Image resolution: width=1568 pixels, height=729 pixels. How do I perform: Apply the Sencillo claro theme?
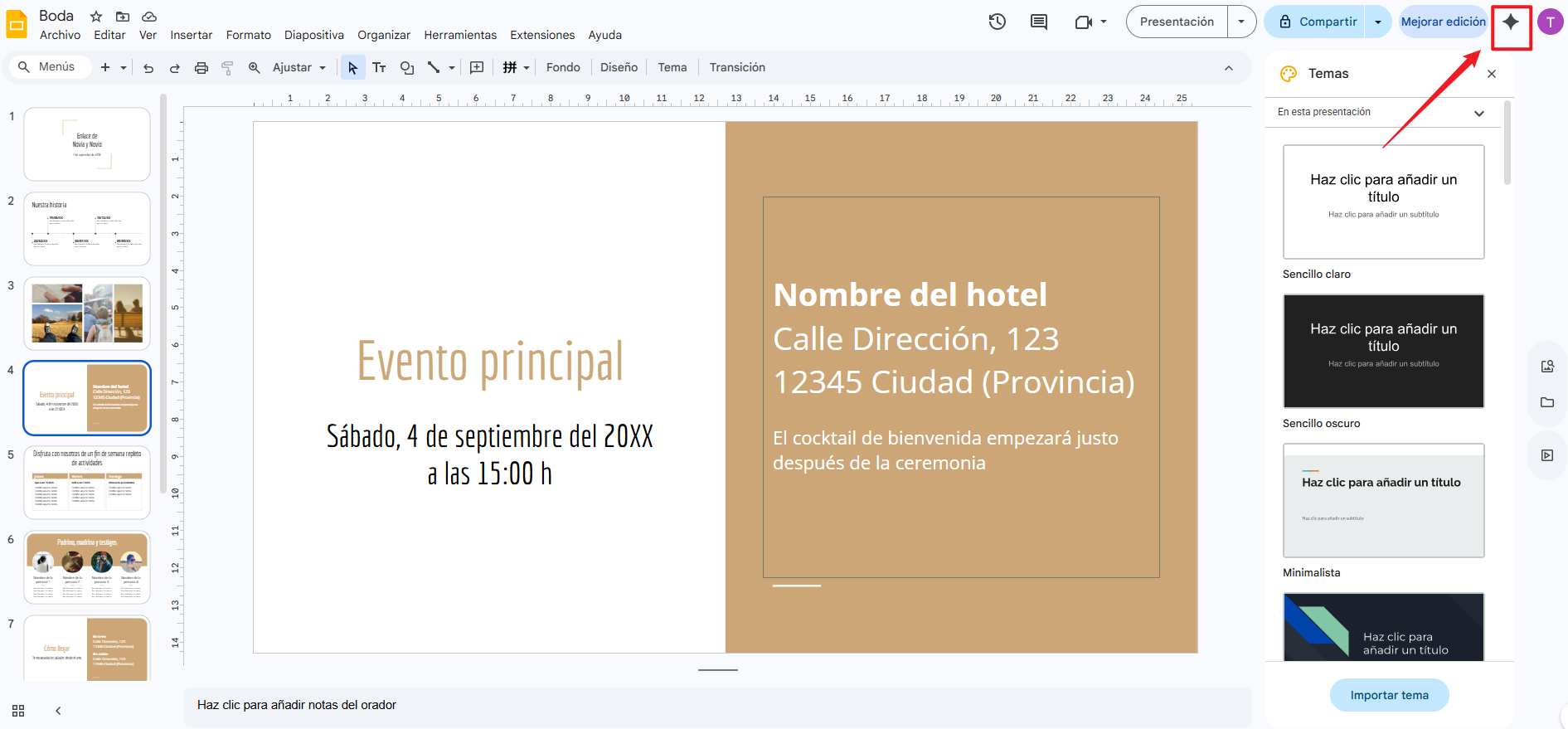pos(1383,202)
